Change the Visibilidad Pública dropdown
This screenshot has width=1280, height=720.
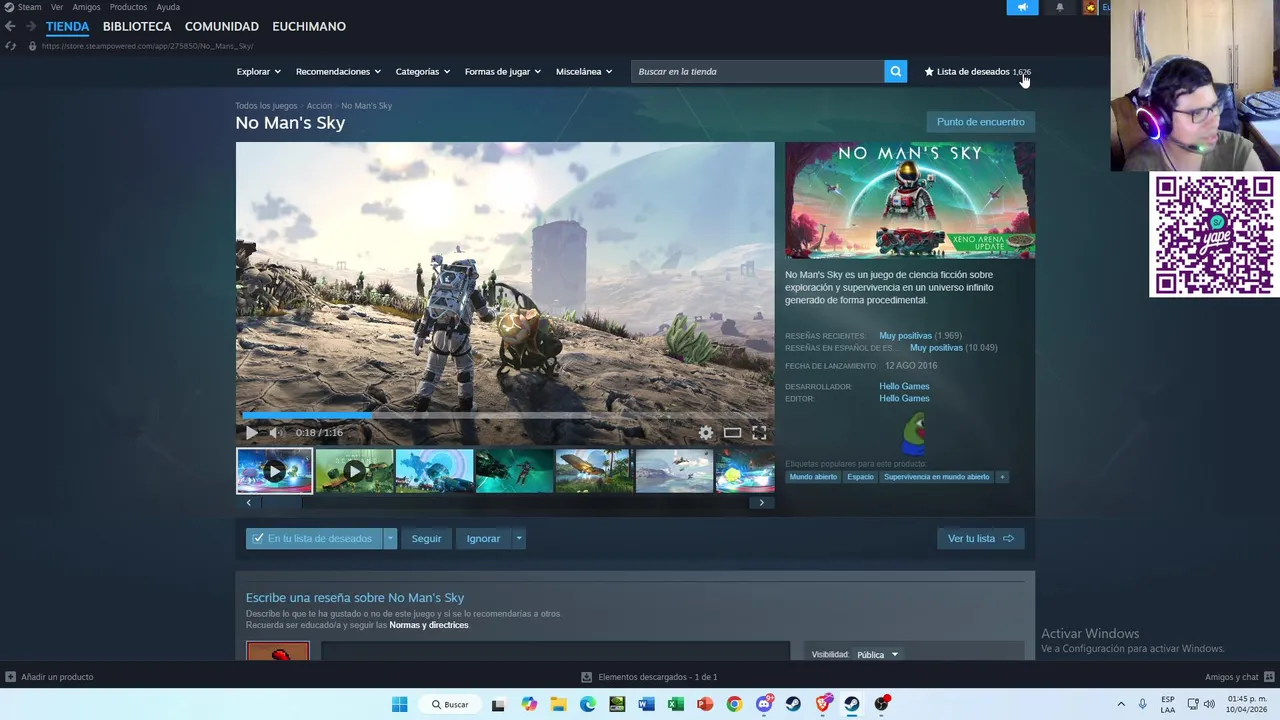pos(877,655)
